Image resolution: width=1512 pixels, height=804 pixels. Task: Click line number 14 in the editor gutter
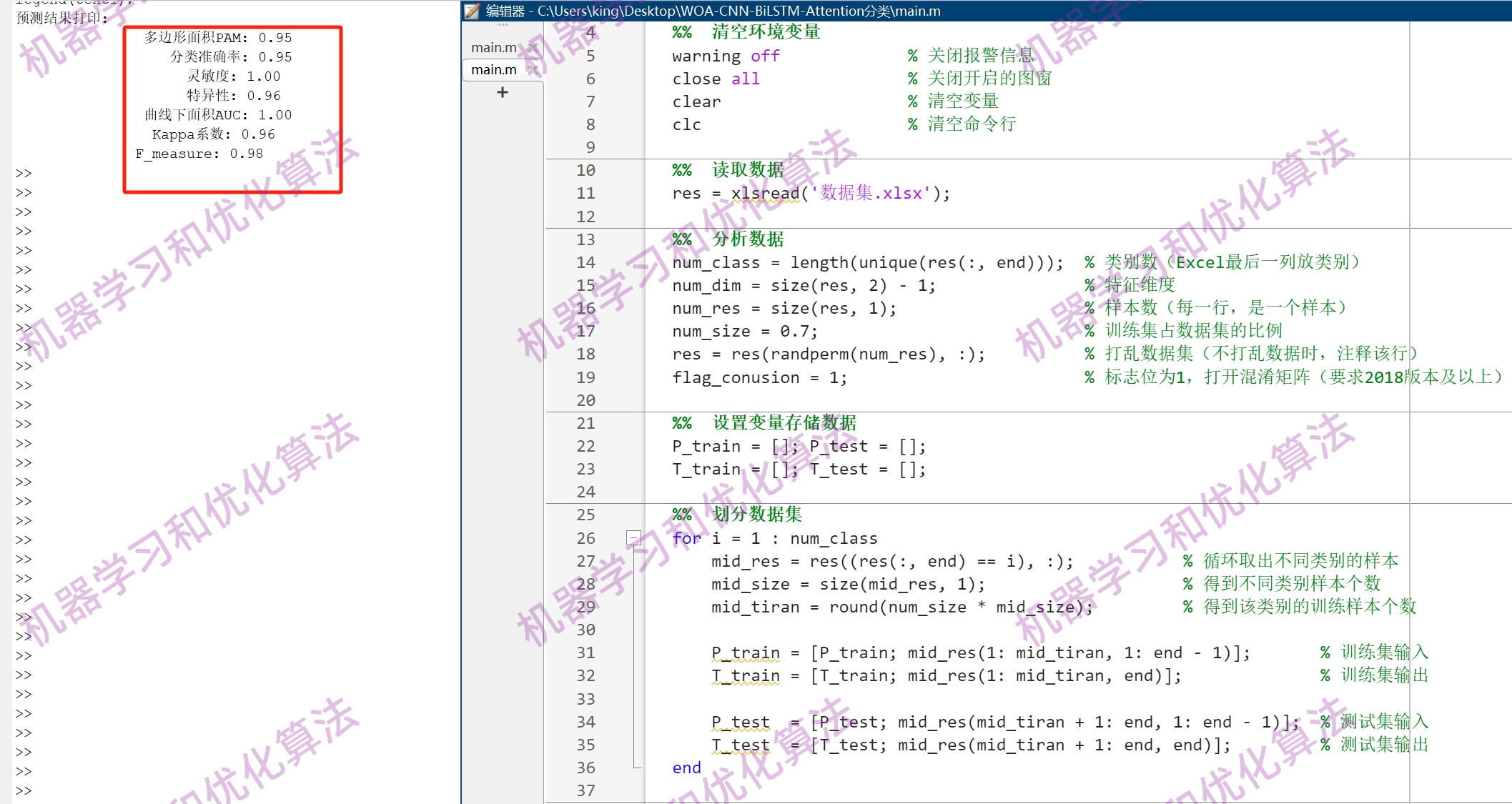(585, 262)
